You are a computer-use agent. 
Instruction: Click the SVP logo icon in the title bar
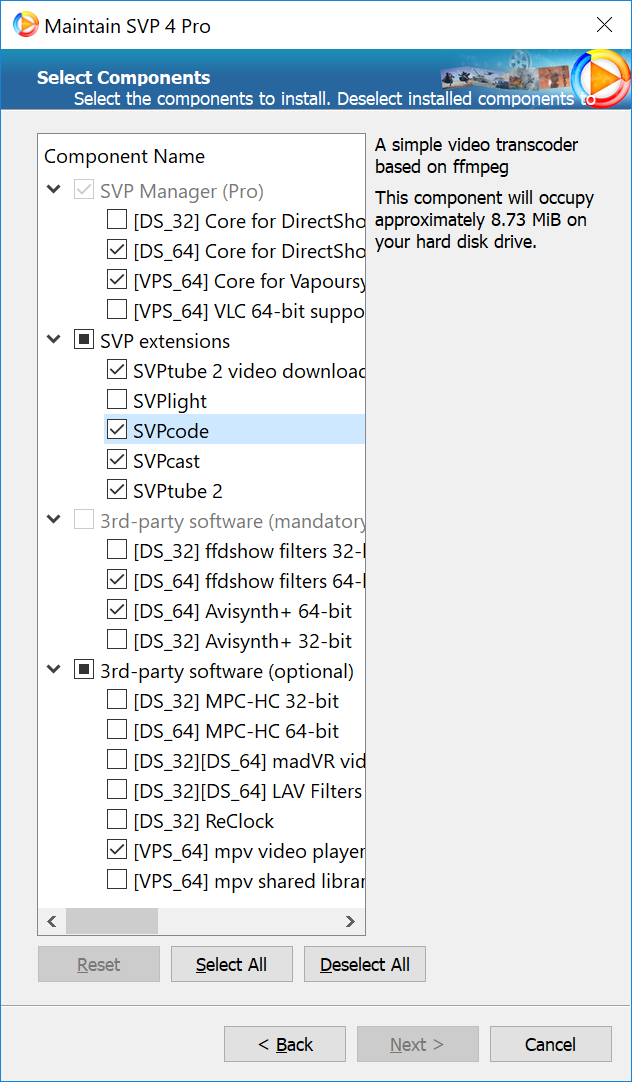(x=26, y=26)
